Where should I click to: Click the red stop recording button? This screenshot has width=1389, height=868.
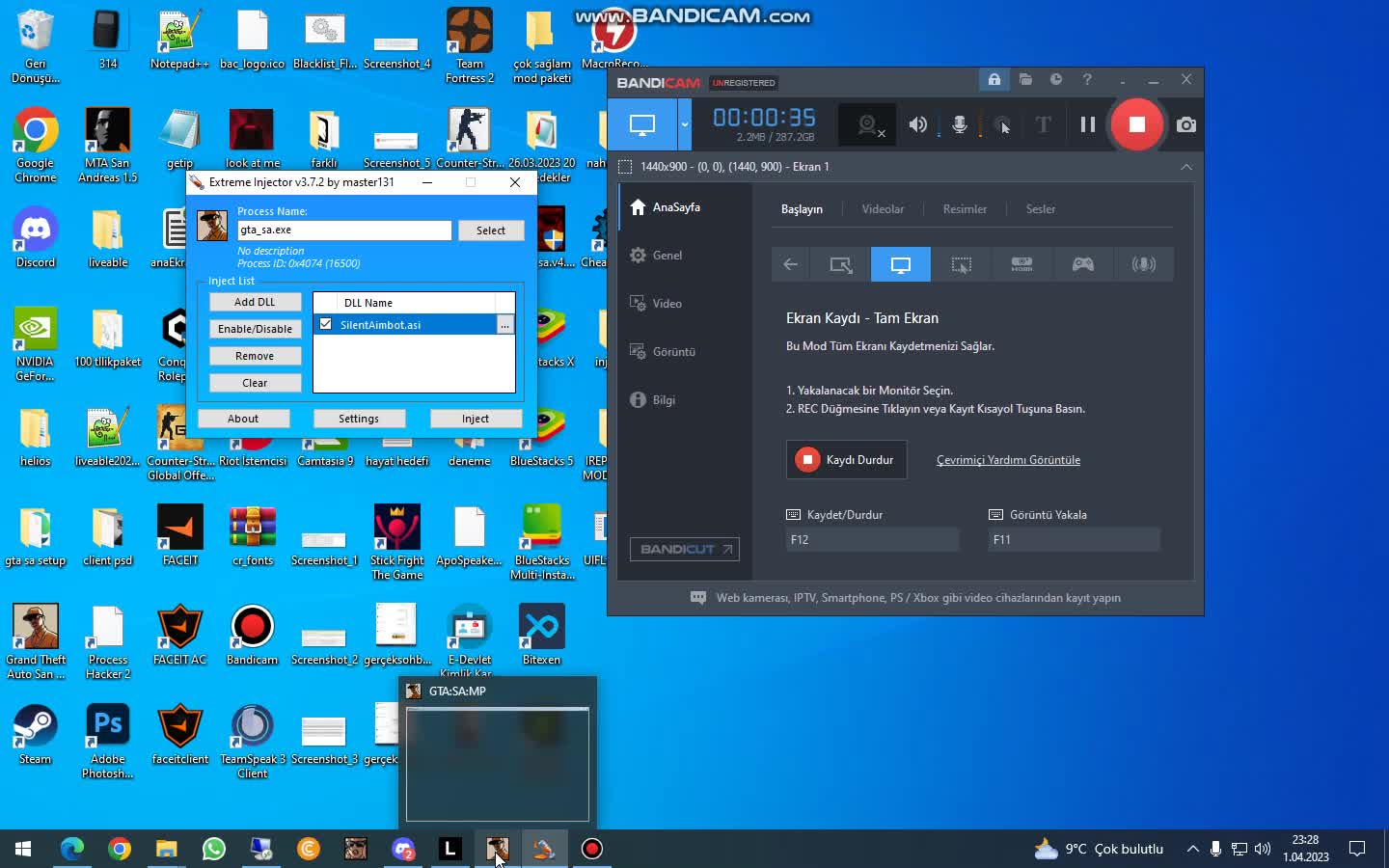(x=1136, y=124)
